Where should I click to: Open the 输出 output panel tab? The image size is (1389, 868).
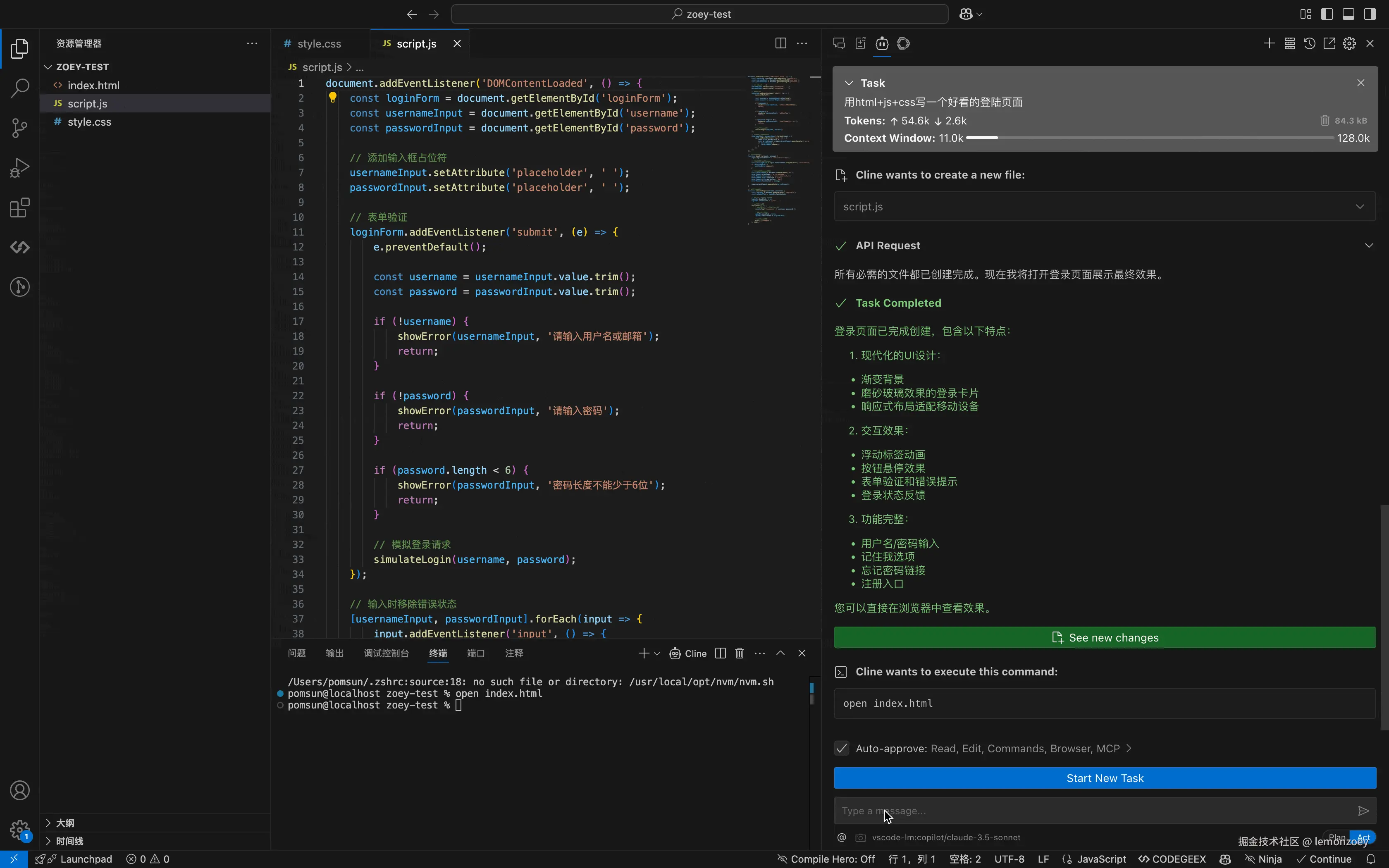click(x=334, y=653)
